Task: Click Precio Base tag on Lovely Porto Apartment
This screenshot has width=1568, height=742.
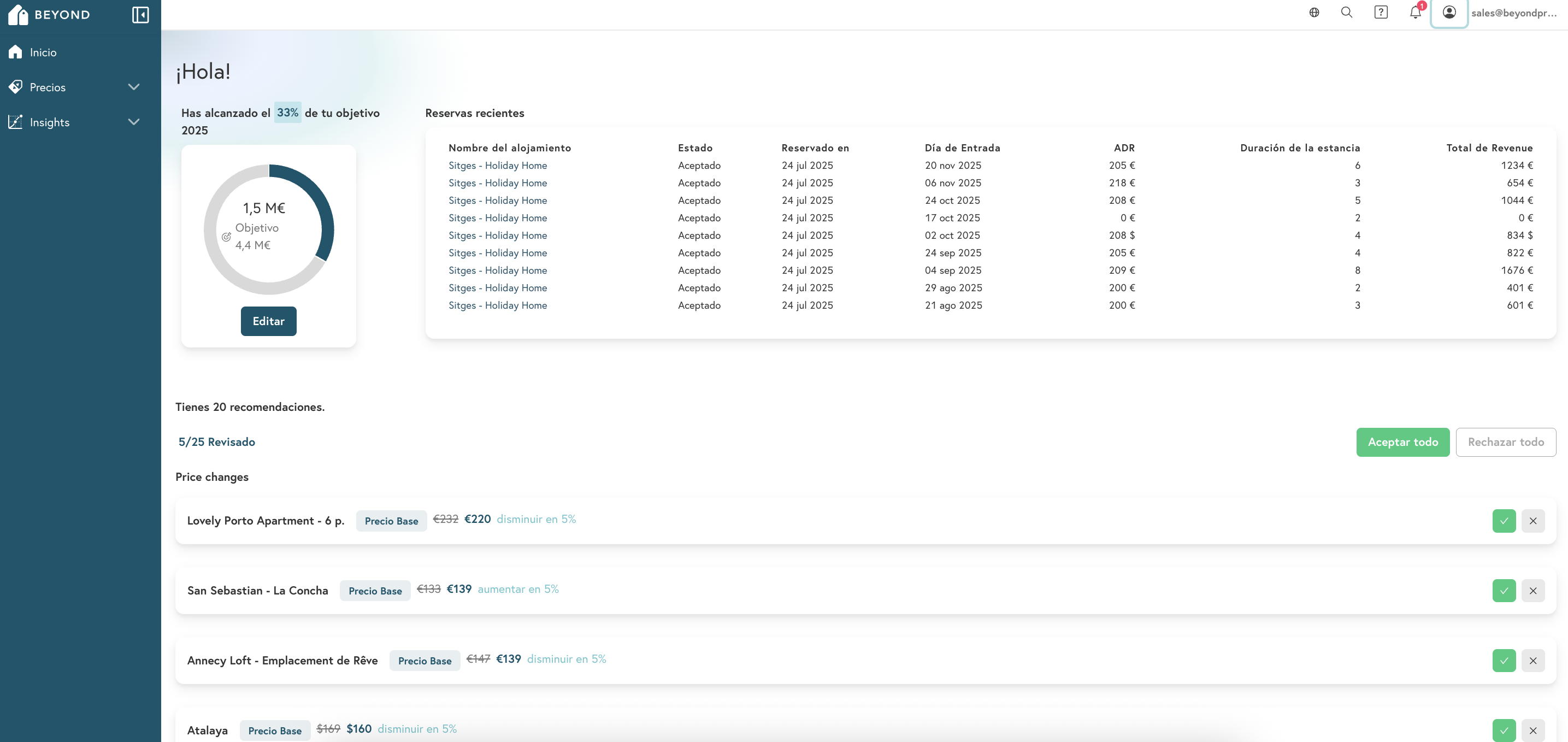Action: click(391, 521)
